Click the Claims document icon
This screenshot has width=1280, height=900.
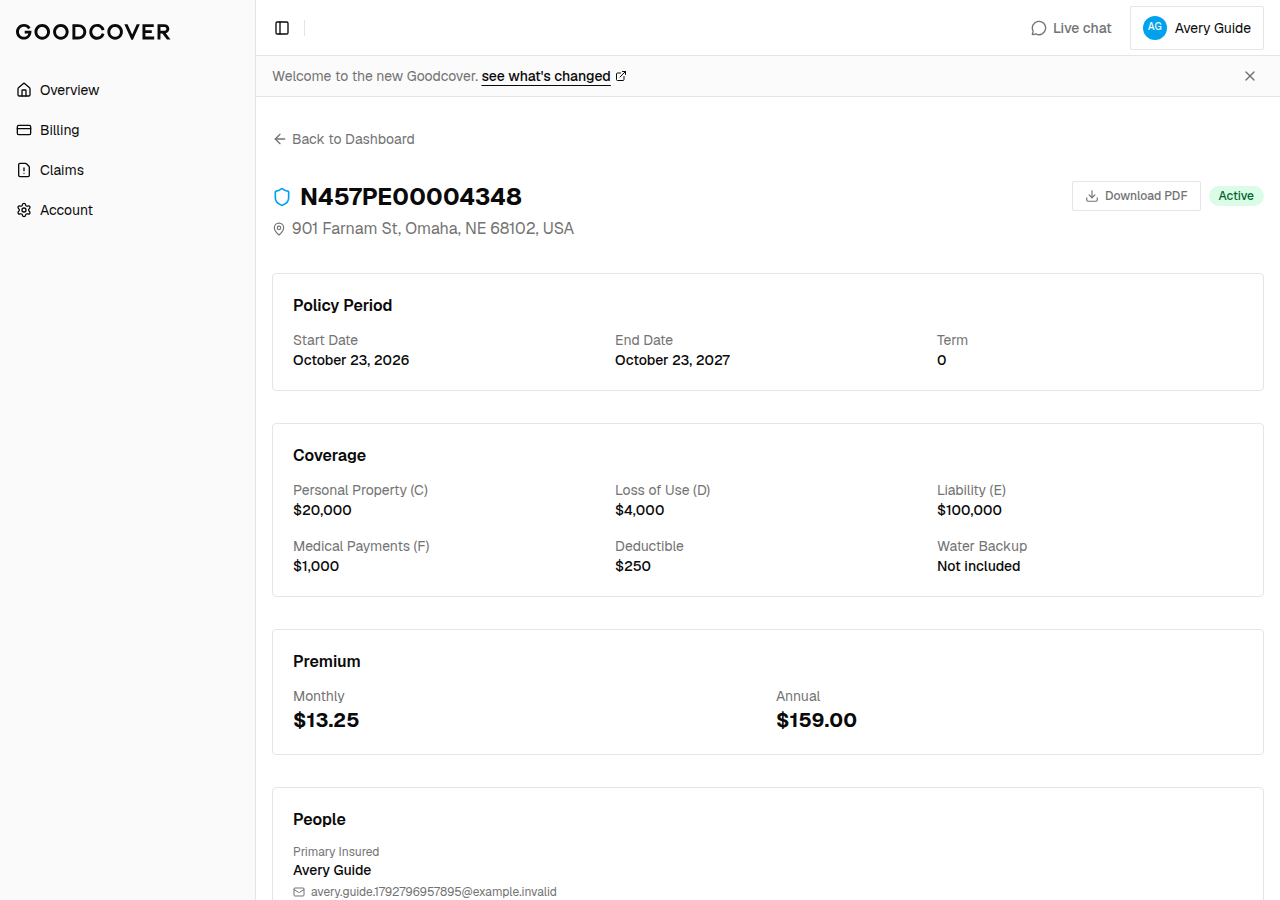[24, 170]
